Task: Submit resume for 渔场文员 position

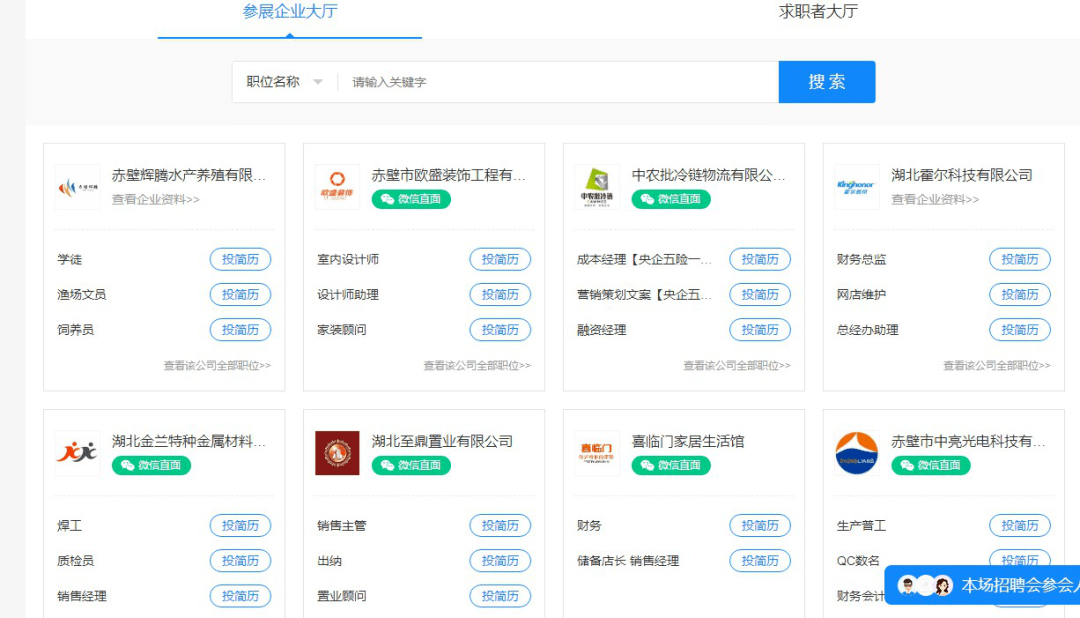Action: click(240, 294)
